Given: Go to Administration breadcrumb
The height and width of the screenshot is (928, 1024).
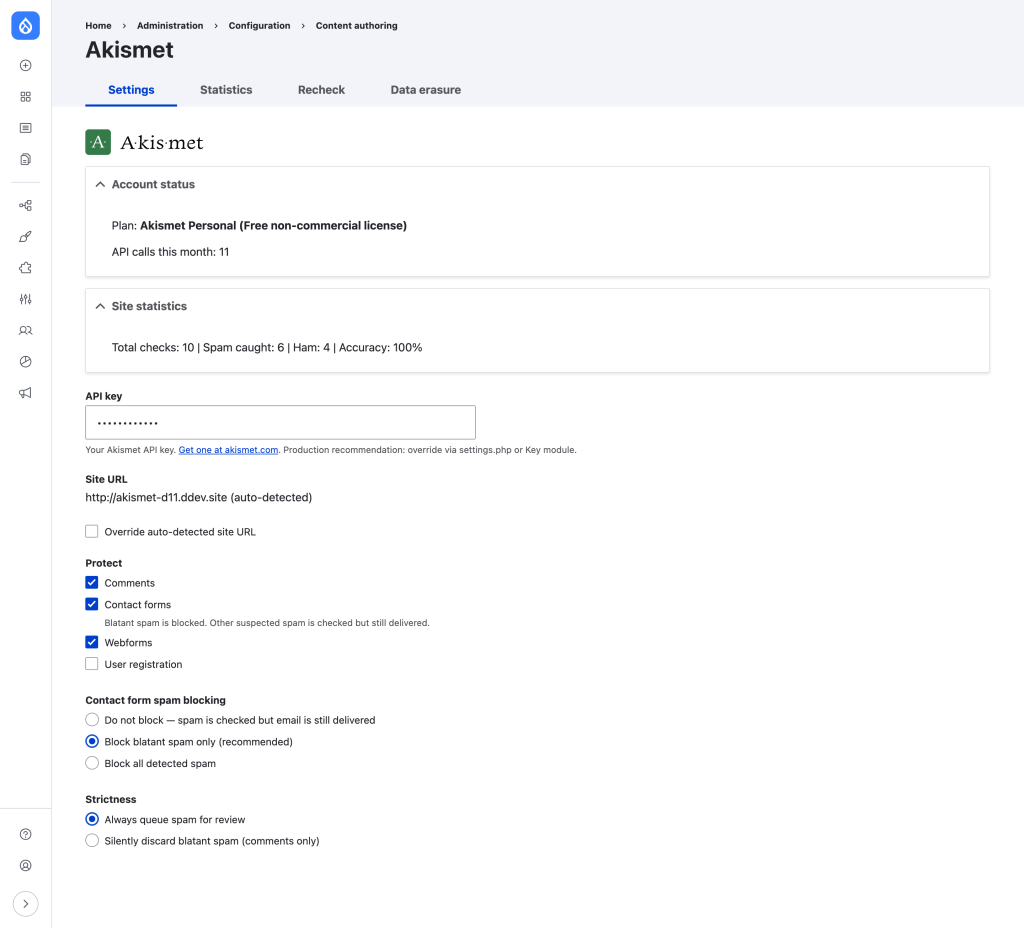Looking at the screenshot, I should 170,25.
